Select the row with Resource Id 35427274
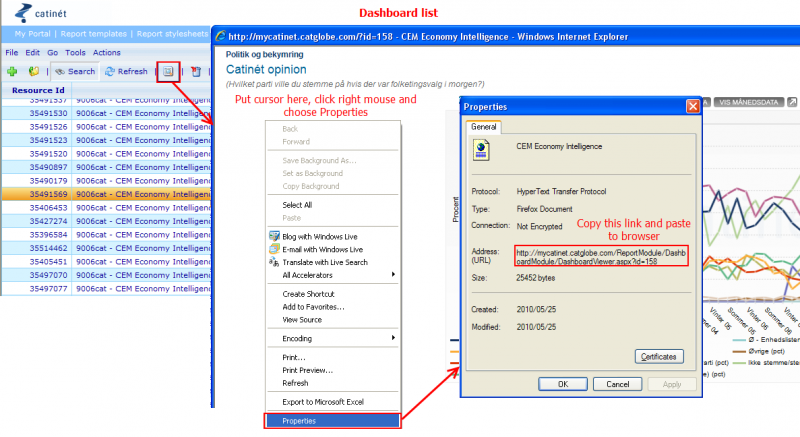The height and width of the screenshot is (437, 800). tap(106, 221)
